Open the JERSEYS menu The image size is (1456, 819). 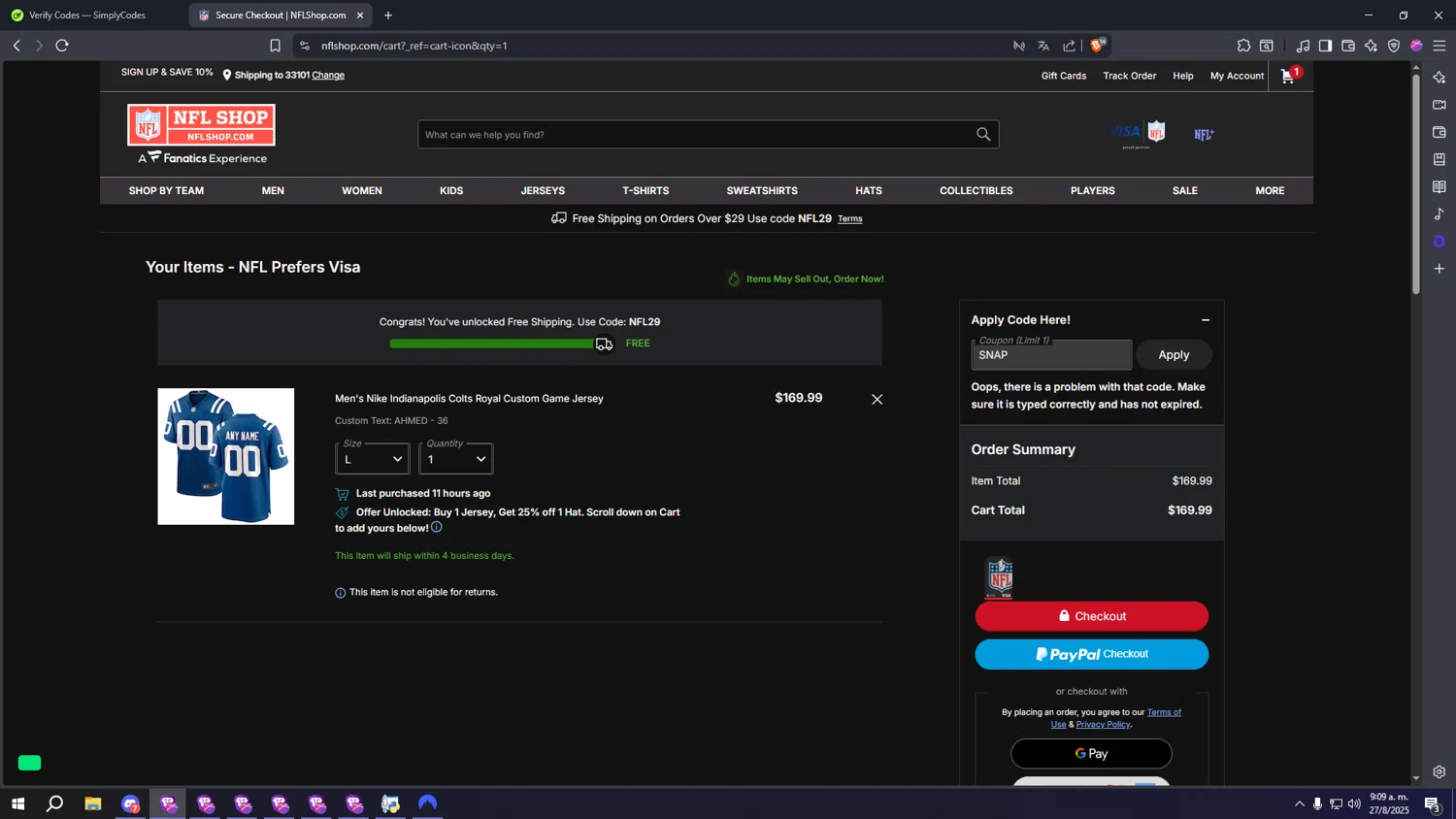pyautogui.click(x=543, y=191)
